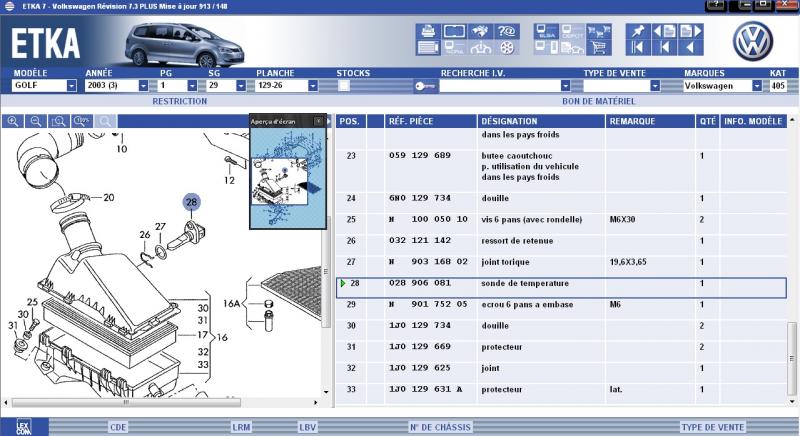Expand the PG dropdown
The width and height of the screenshot is (800, 436).
click(192, 86)
